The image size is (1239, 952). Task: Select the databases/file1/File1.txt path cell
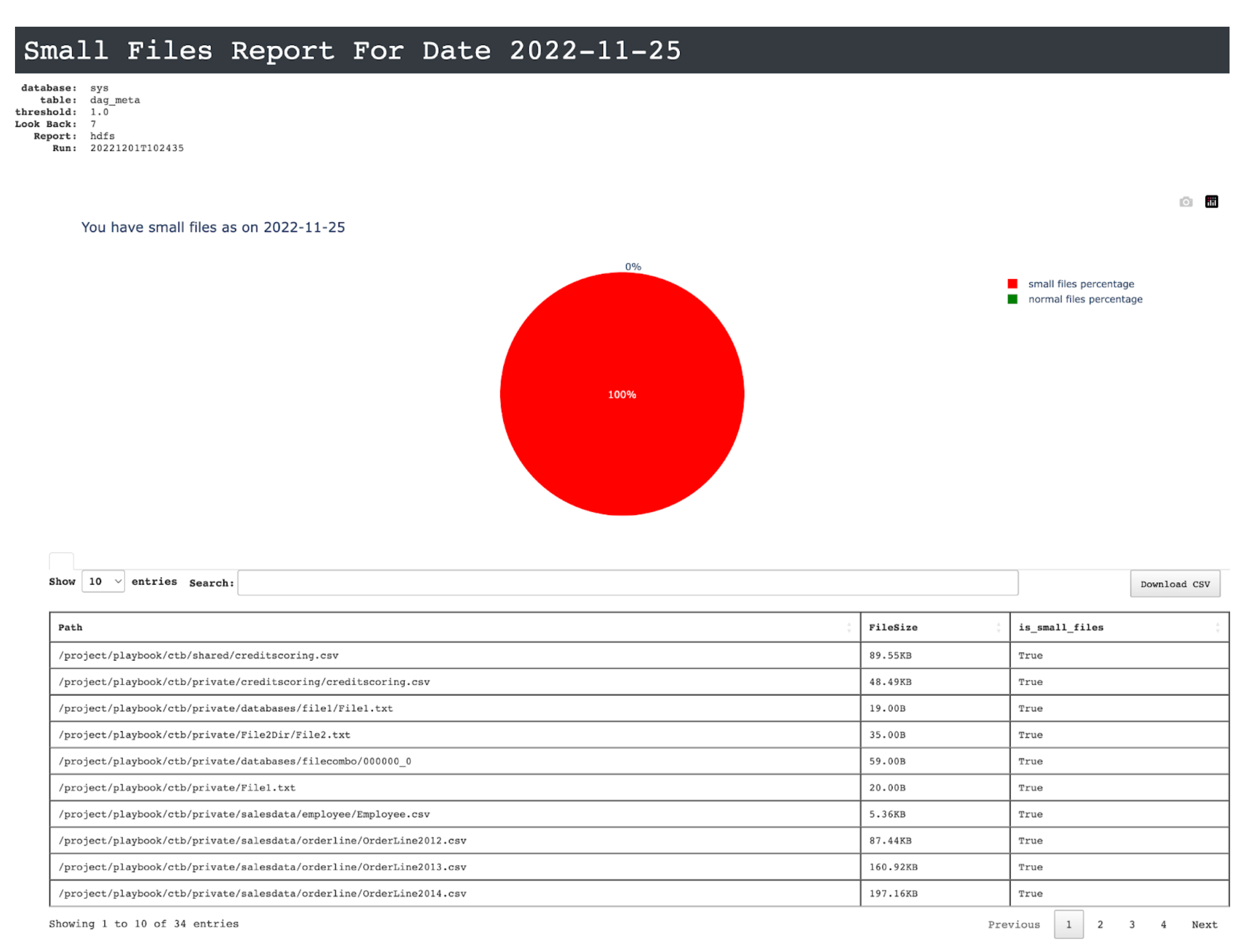[454, 708]
